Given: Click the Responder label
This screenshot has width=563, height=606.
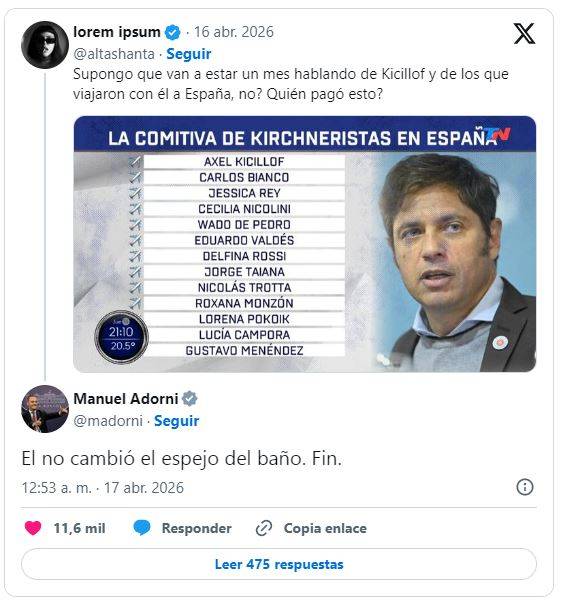Looking at the screenshot, I should point(196,528).
